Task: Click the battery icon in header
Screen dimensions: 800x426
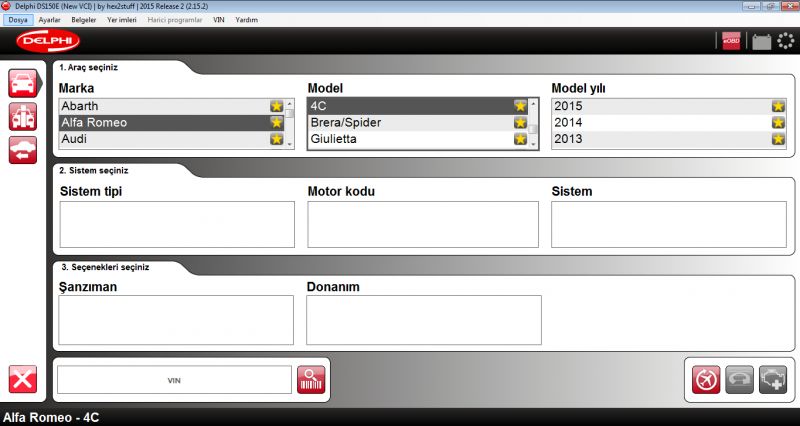Action: tap(761, 41)
